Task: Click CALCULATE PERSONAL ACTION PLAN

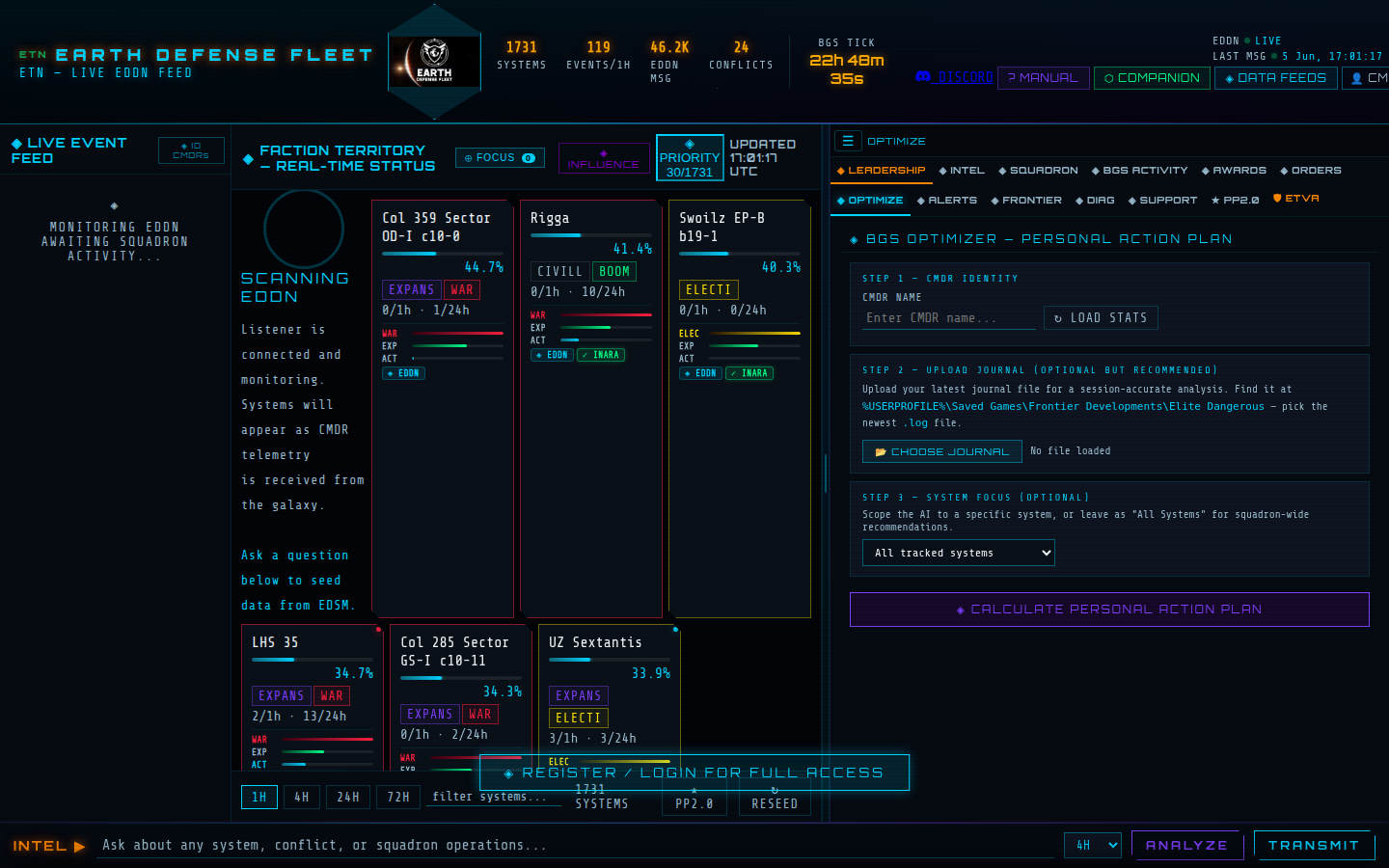Action: (1109, 610)
